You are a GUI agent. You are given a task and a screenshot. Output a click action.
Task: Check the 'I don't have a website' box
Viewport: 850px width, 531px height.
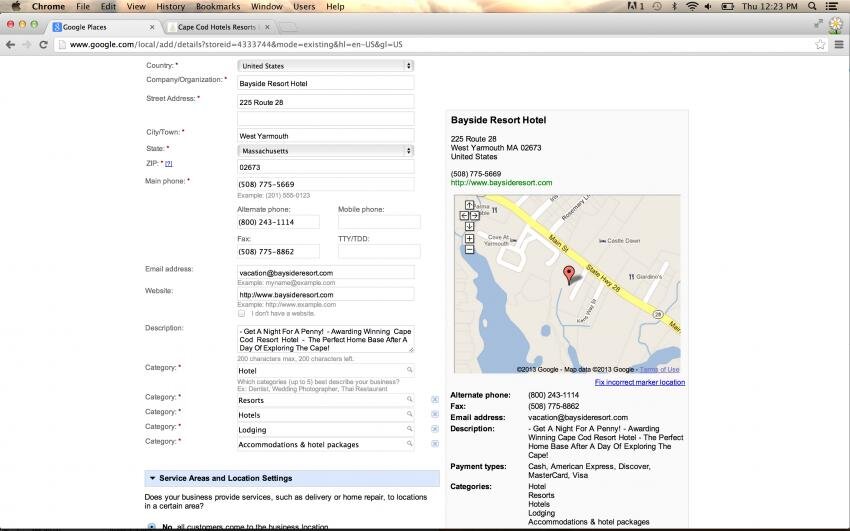coord(242,313)
